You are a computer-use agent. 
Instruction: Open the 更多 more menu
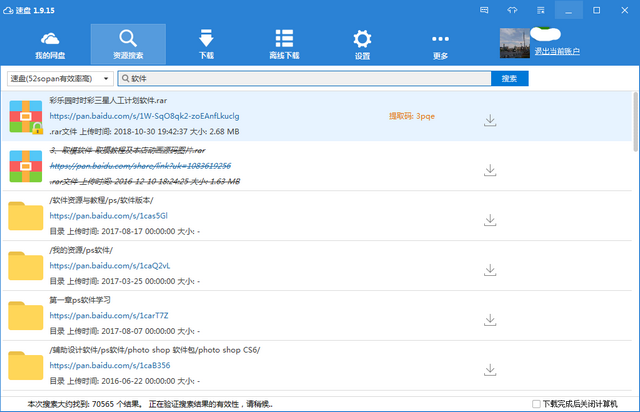coord(440,45)
